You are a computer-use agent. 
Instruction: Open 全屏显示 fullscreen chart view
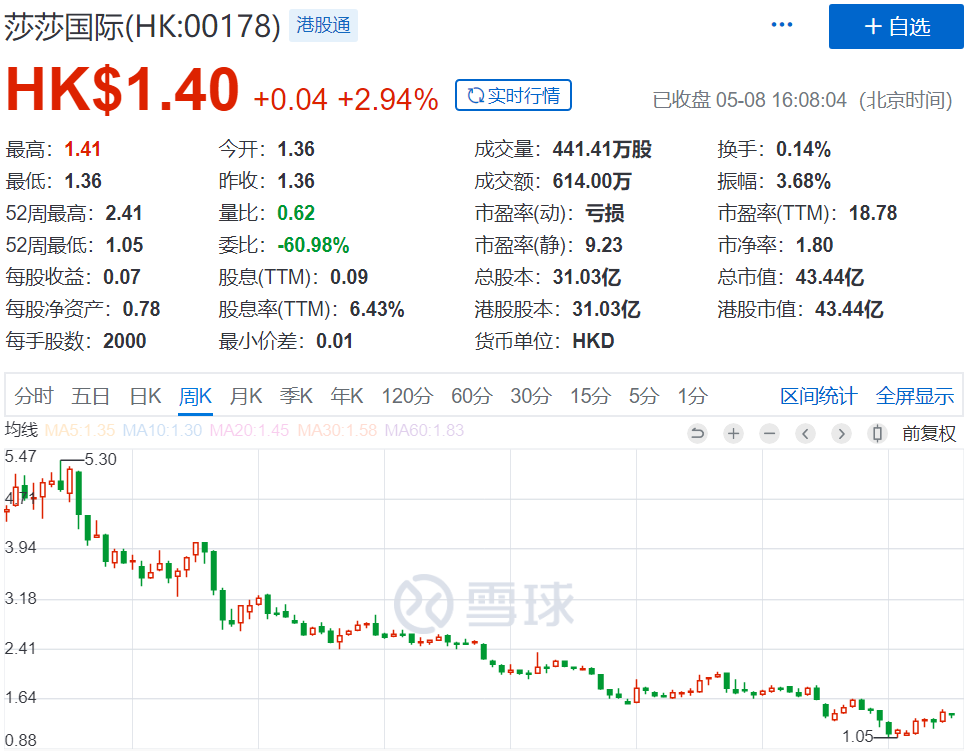[915, 396]
